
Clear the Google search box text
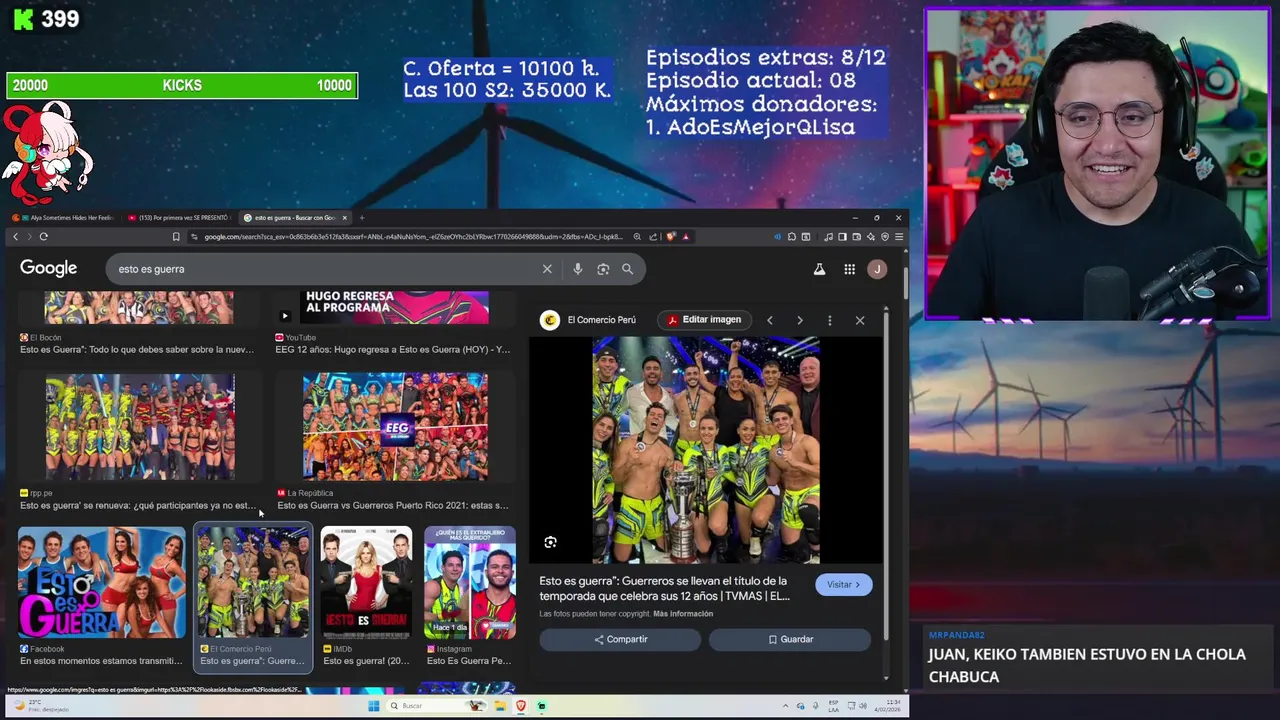click(x=547, y=269)
